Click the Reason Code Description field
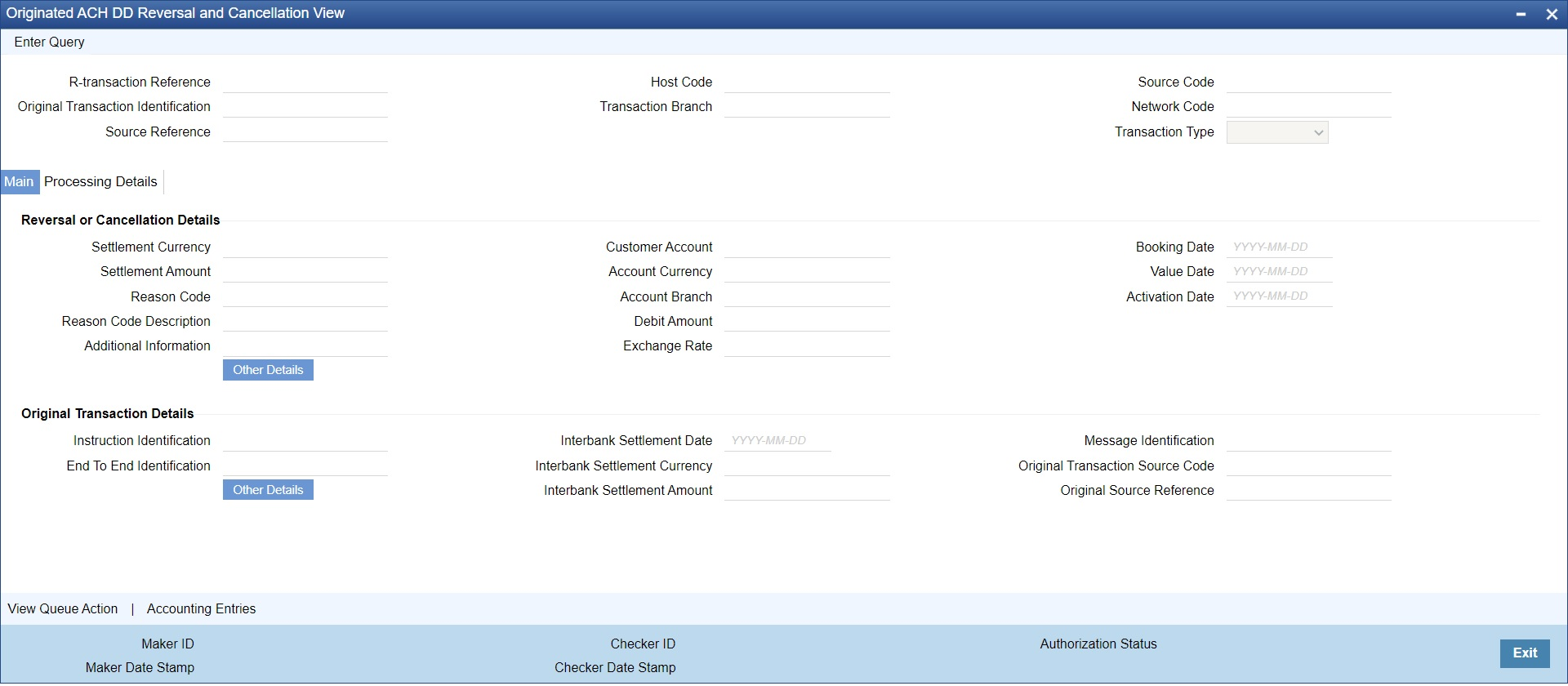The image size is (1568, 686). click(305, 322)
